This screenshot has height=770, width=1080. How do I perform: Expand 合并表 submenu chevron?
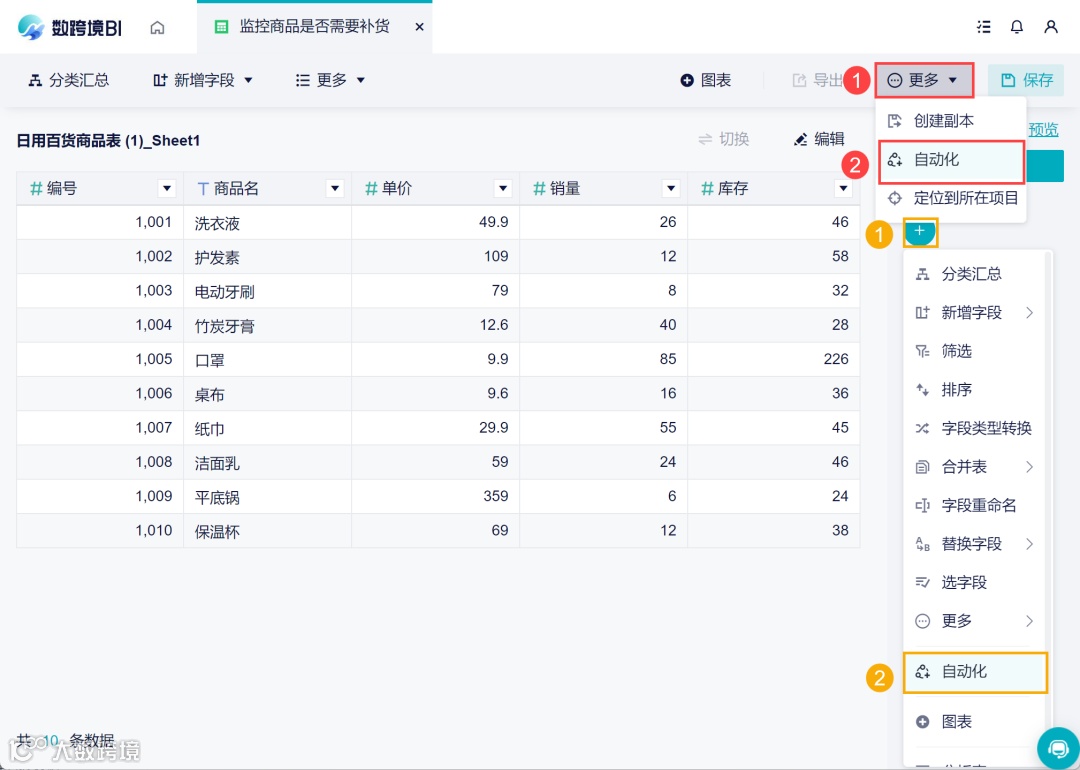tap(1029, 467)
